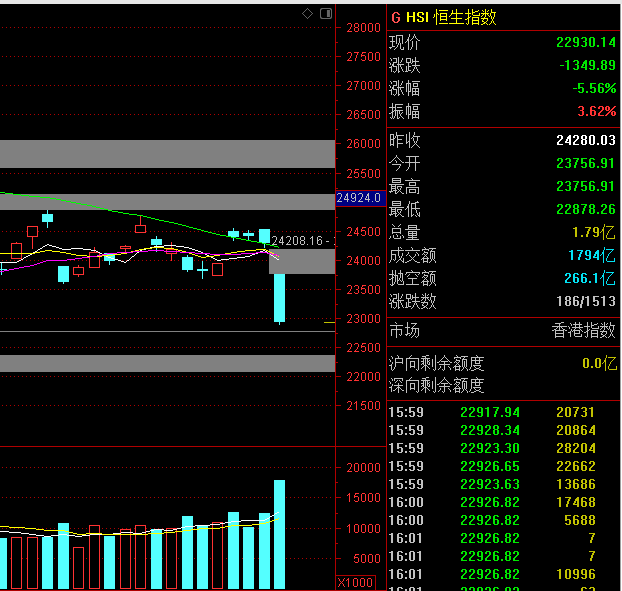Click the 23000 price axis label

pos(363,319)
